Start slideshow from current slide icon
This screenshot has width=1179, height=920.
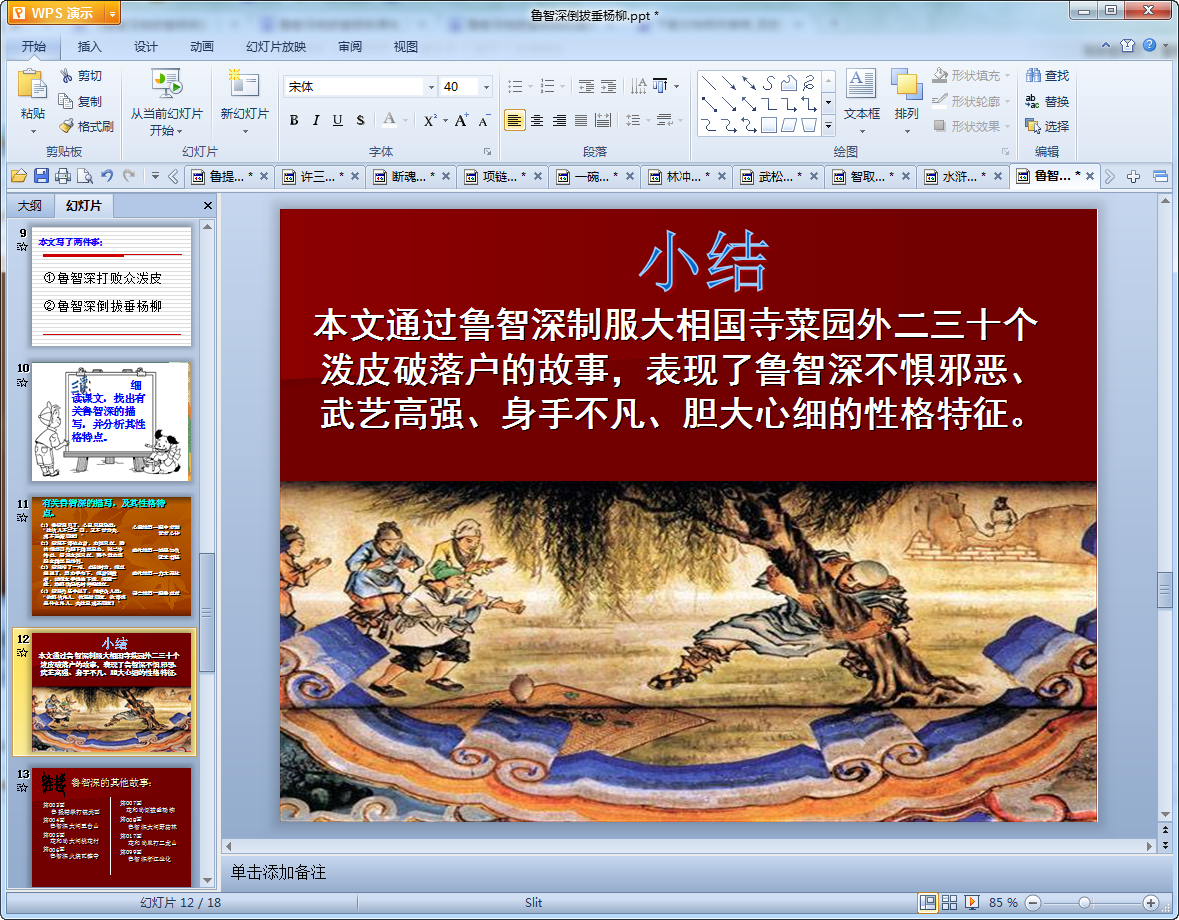[166, 83]
